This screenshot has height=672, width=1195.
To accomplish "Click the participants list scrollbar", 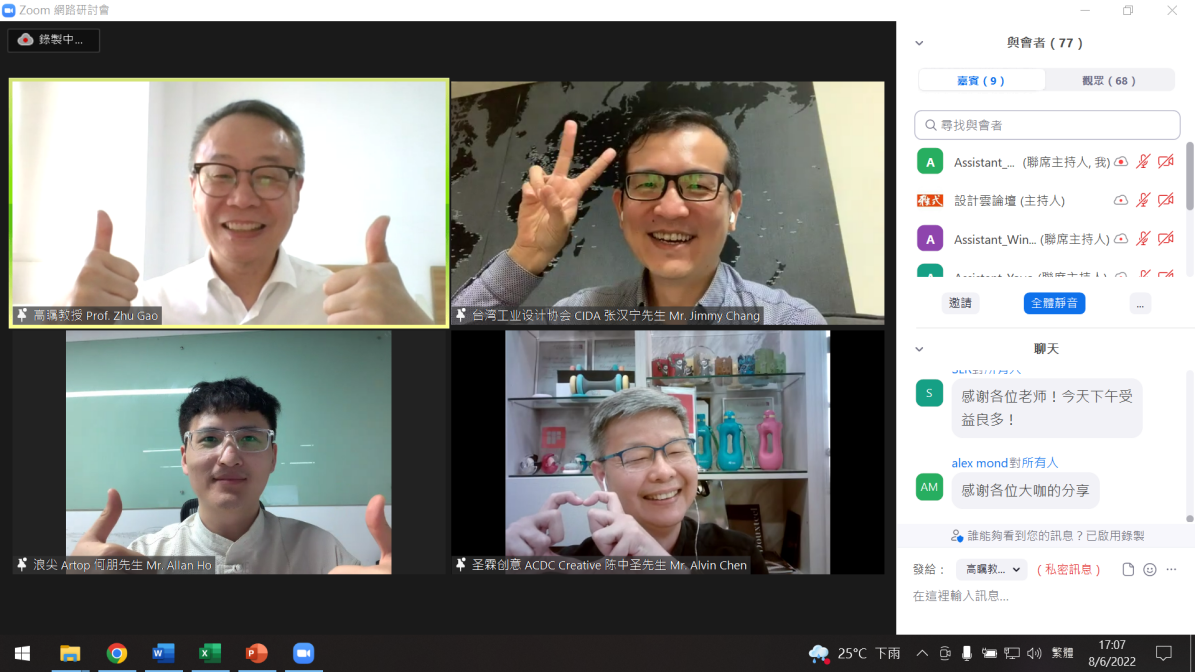I will click(x=1189, y=175).
